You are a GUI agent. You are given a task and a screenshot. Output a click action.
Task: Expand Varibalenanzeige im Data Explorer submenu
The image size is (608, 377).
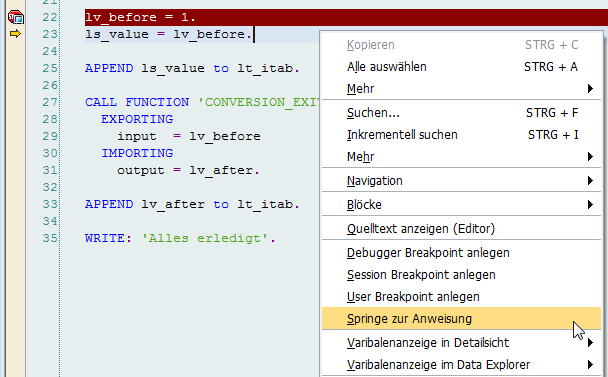click(x=461, y=365)
